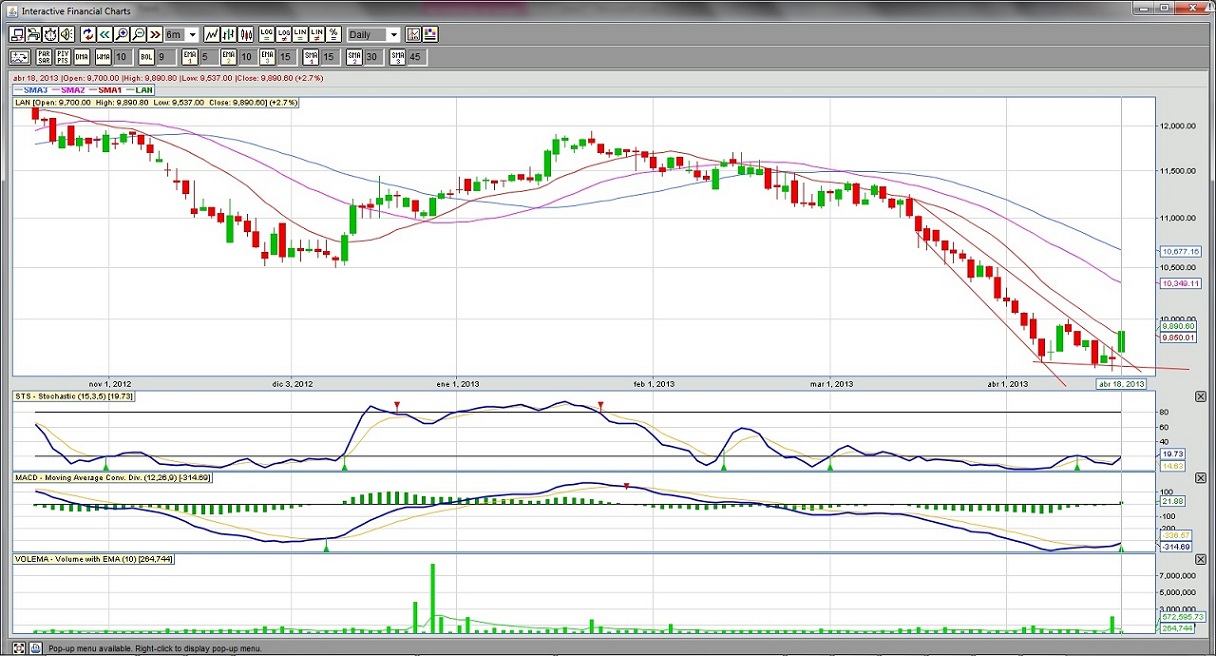Enable percent scale button
The height and width of the screenshot is (656, 1216).
coord(333,35)
